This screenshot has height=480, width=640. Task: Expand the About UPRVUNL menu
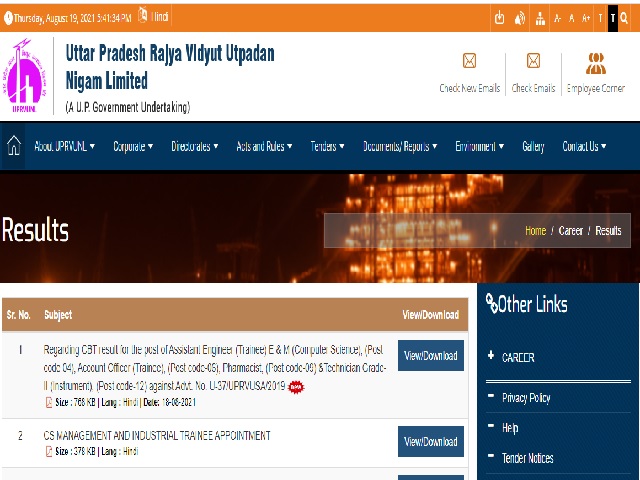pos(64,146)
